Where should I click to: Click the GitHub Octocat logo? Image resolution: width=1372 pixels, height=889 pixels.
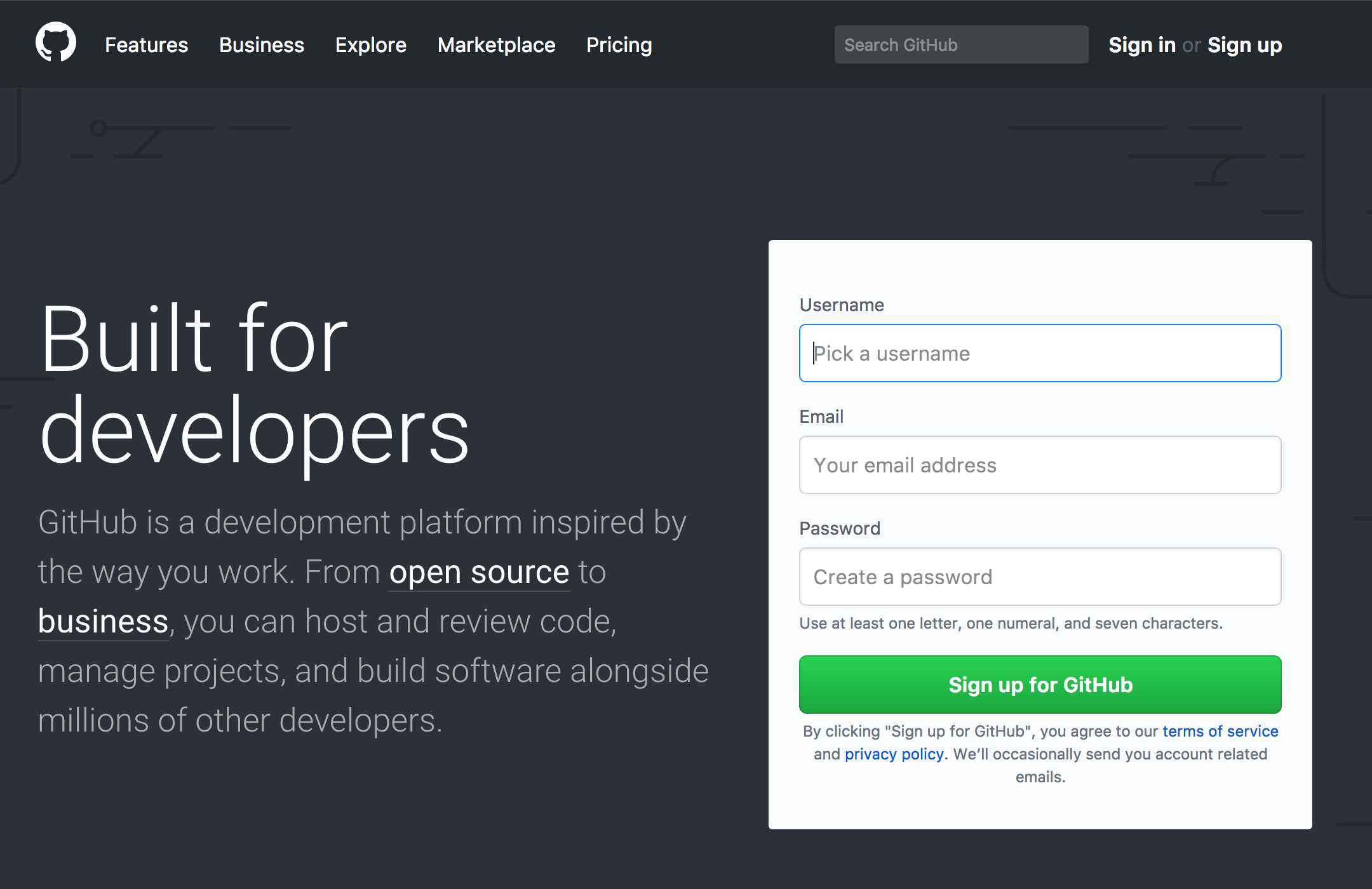(x=56, y=43)
